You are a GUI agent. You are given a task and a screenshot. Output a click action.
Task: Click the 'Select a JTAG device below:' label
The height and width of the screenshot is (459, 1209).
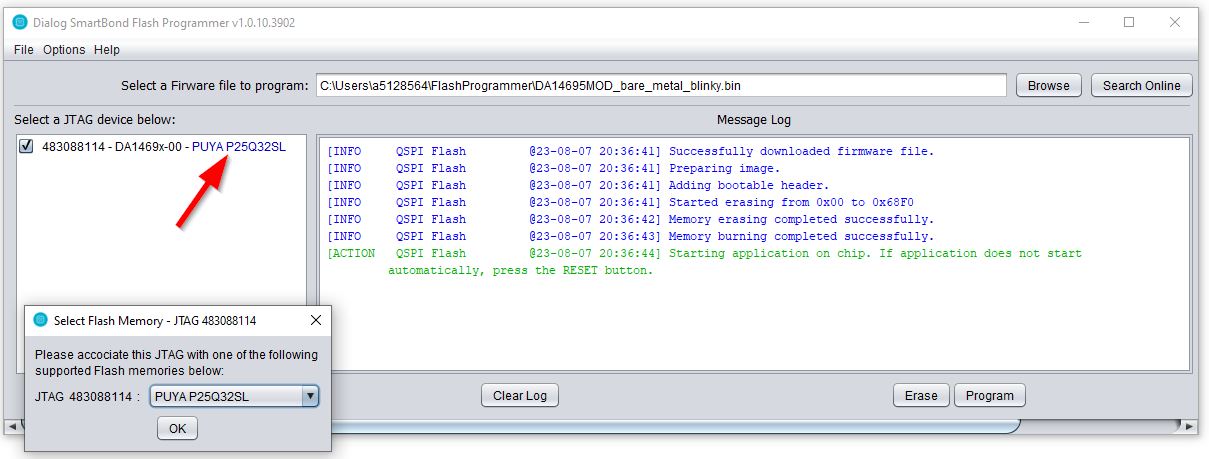click(95, 120)
